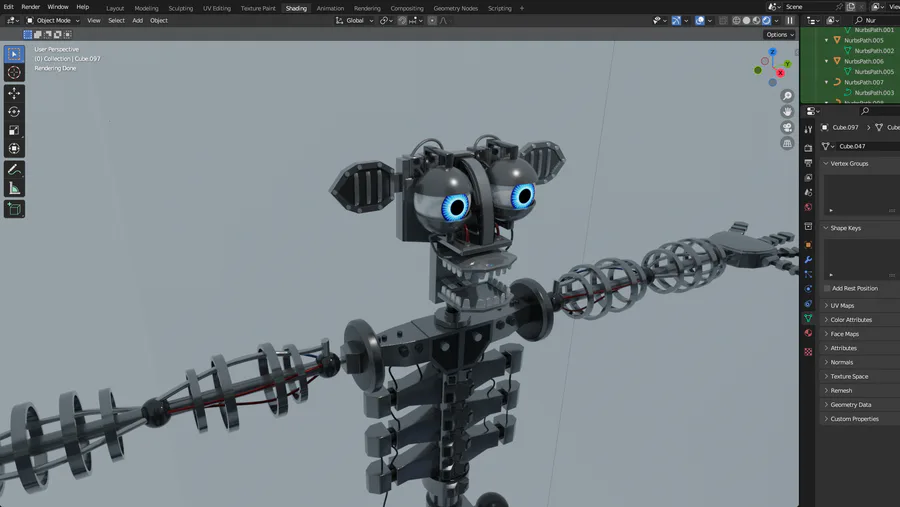Open the Scene properties tab icon
900x507 pixels.
point(808,192)
